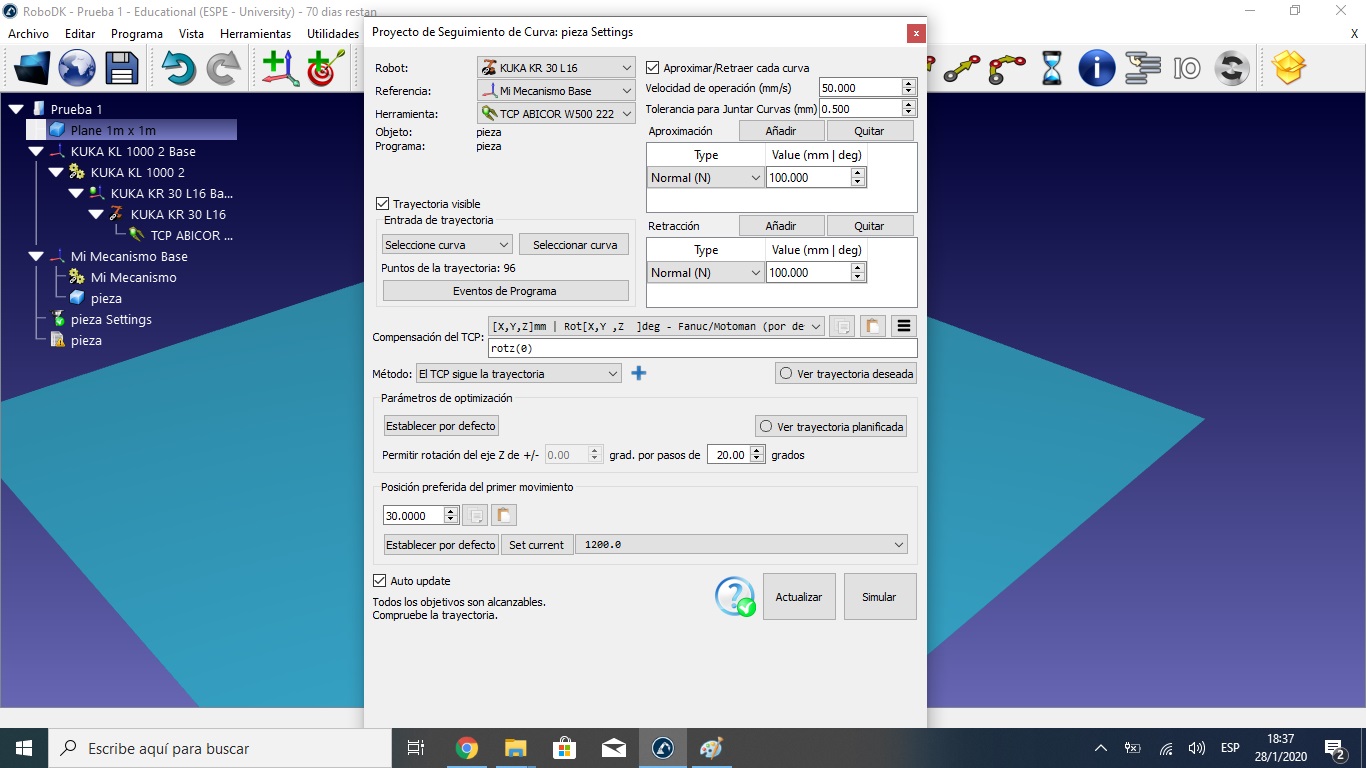Uncheck Aproximar/Retraer cada curva

coord(654,68)
